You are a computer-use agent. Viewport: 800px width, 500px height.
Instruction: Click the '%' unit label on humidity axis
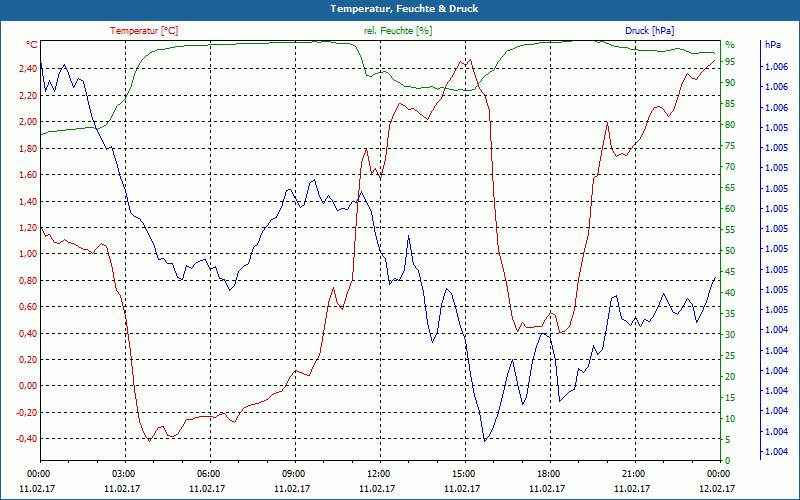pos(730,45)
